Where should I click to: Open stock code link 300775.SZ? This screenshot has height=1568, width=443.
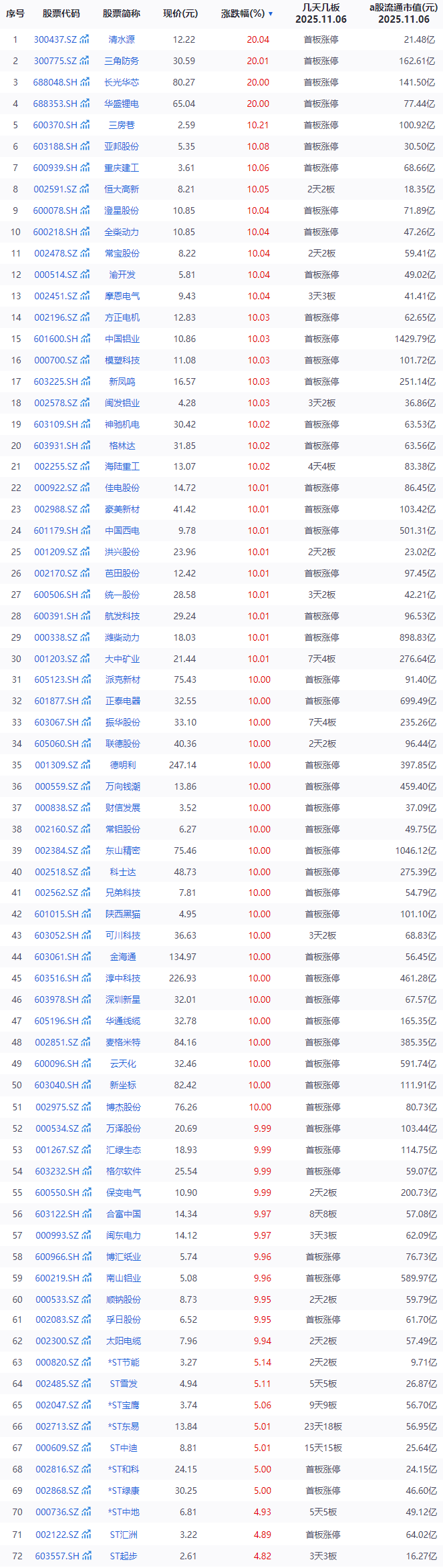click(x=55, y=61)
